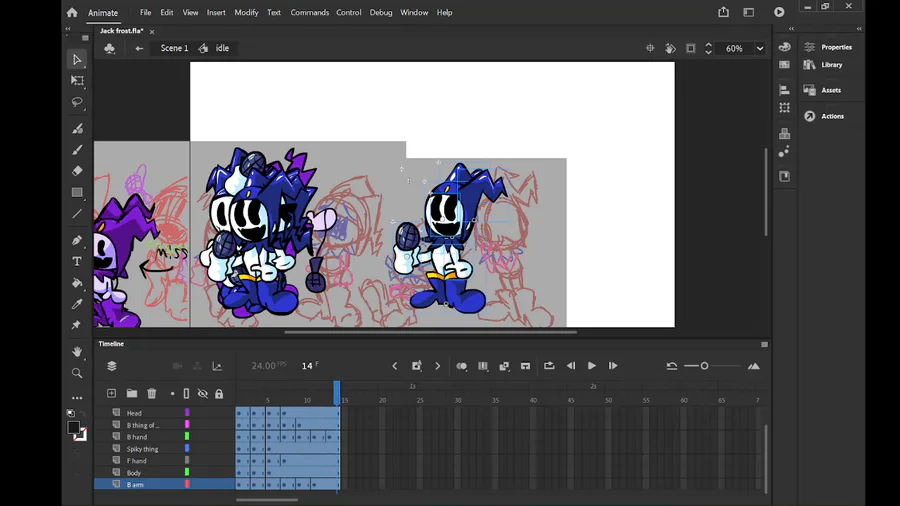Select the Free Transform tool

pos(77,80)
